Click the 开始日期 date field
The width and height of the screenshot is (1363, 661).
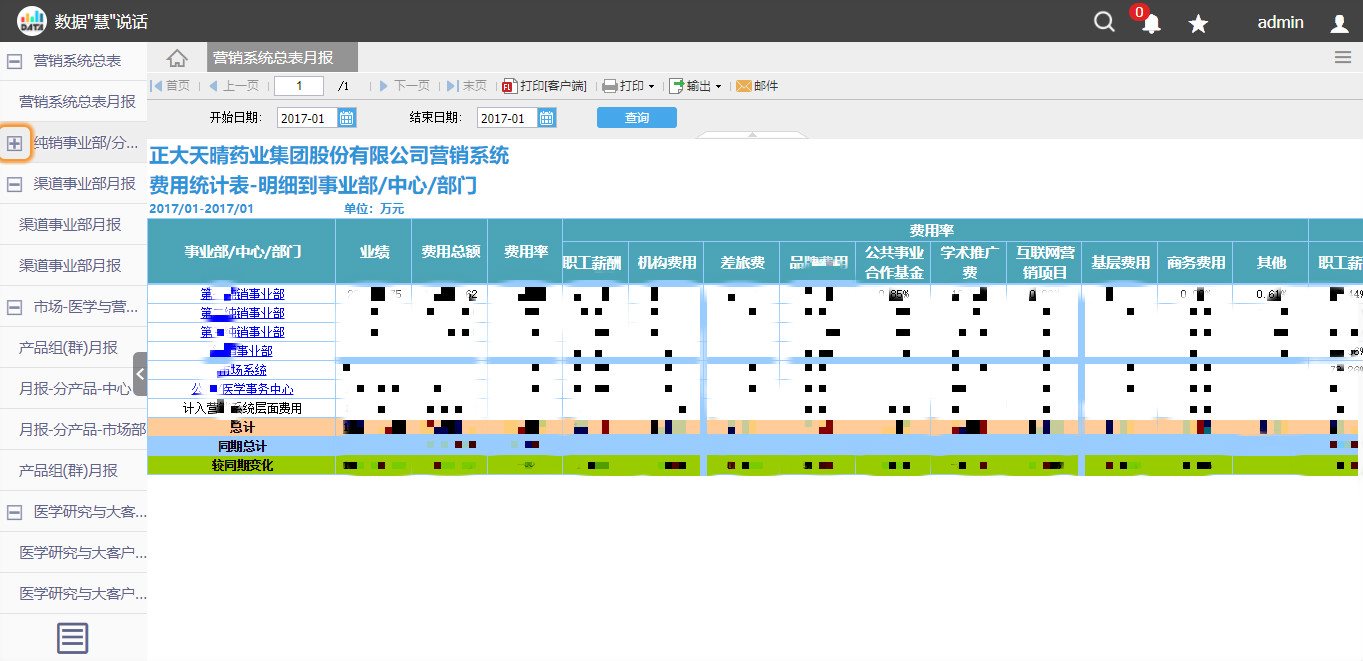[308, 118]
